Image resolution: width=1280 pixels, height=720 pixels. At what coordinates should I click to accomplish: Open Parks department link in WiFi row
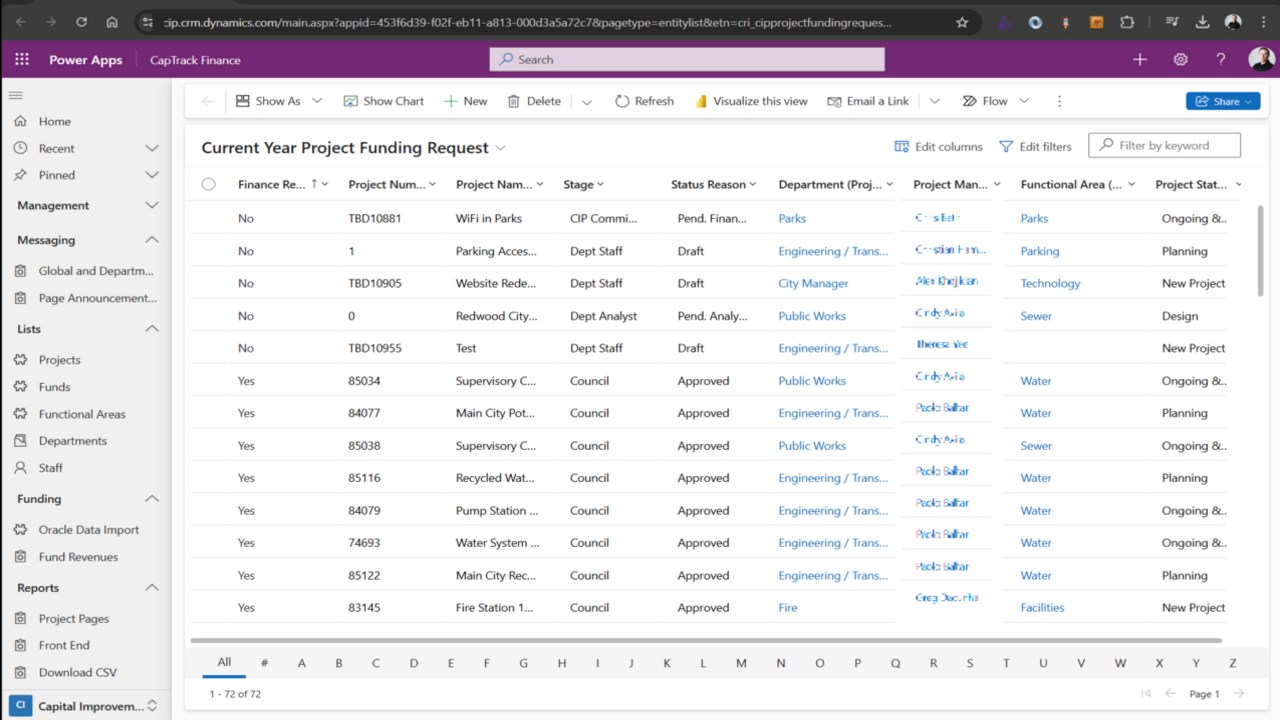(792, 218)
